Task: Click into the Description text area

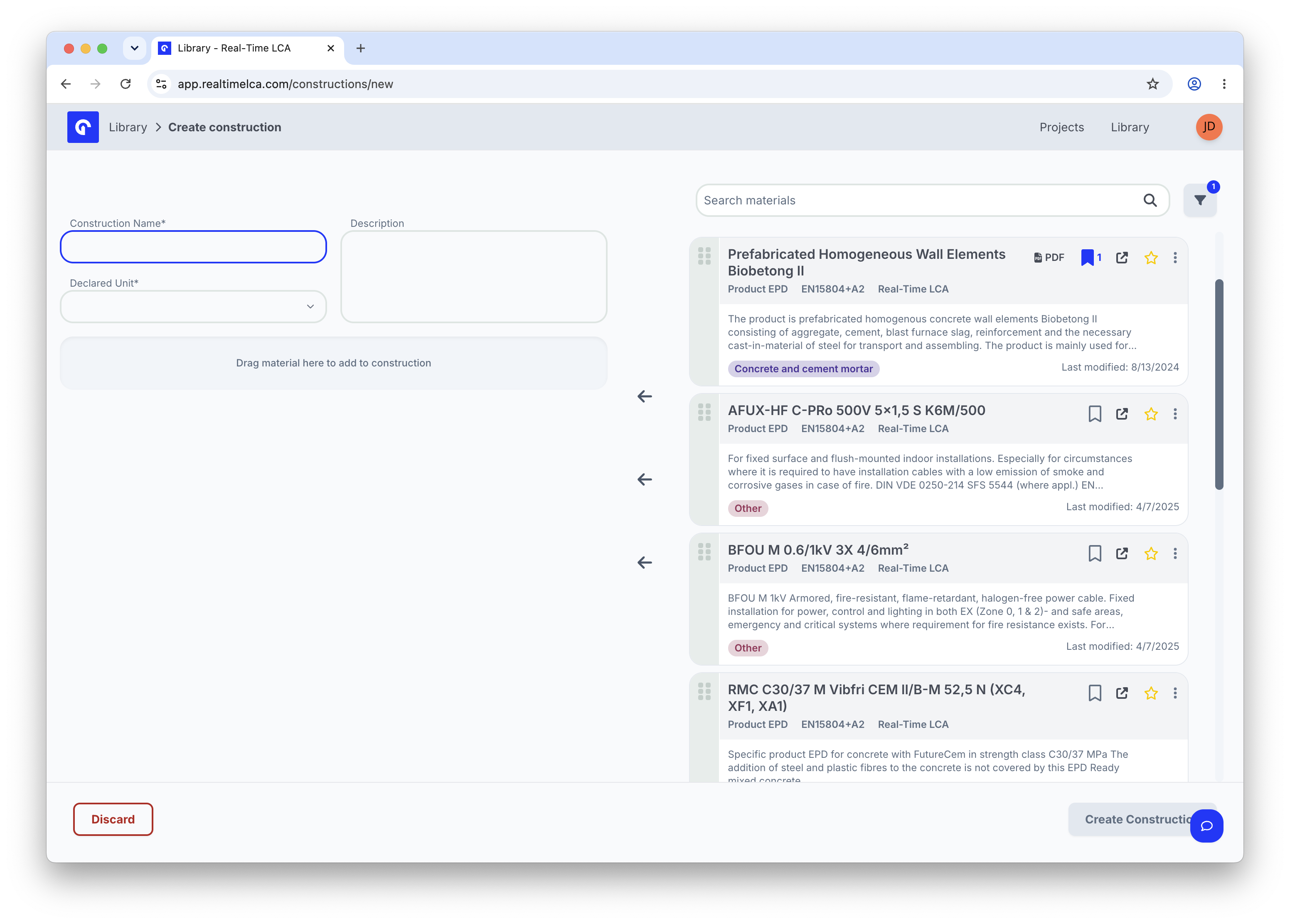Action: coord(474,277)
